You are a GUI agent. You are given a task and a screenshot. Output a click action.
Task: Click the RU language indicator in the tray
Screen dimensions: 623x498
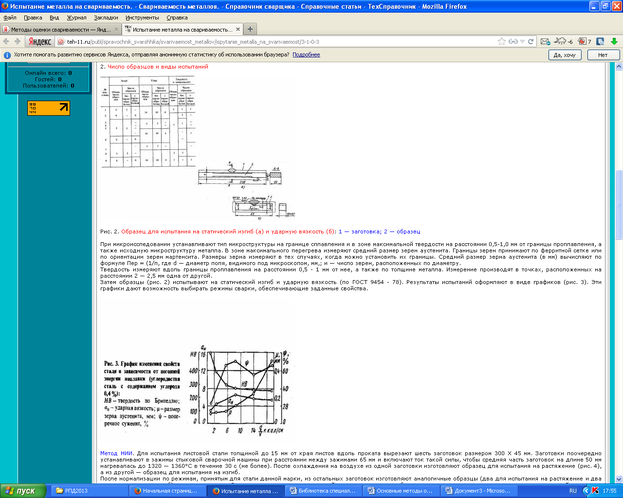click(573, 491)
